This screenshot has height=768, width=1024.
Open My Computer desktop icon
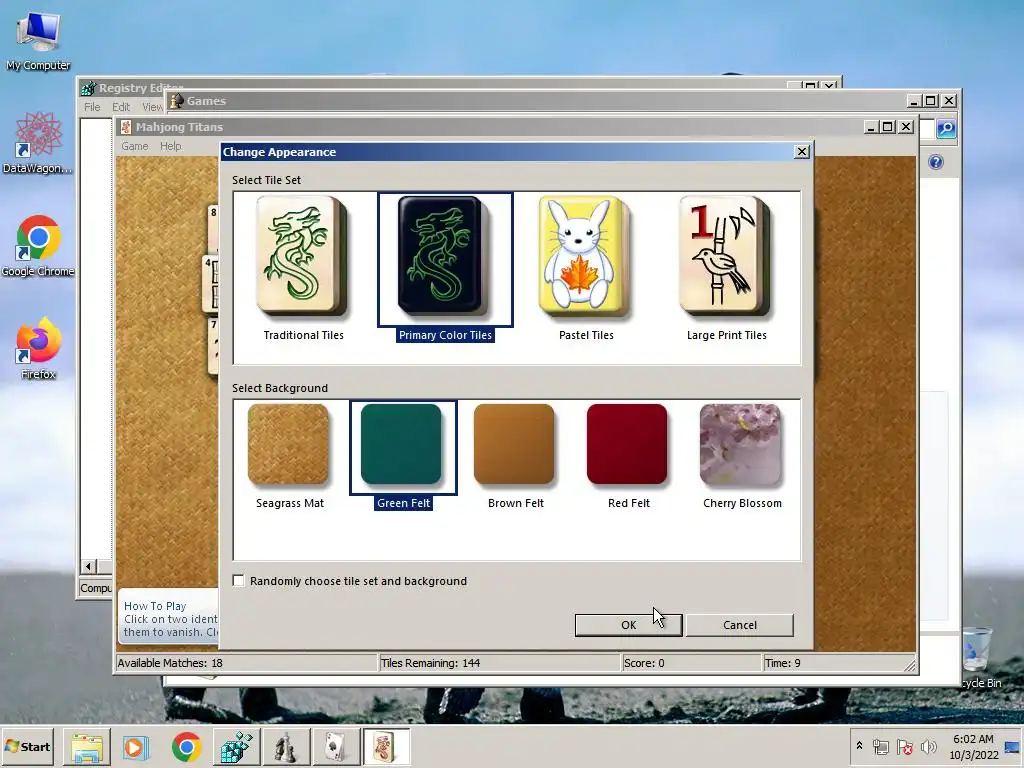click(x=38, y=40)
